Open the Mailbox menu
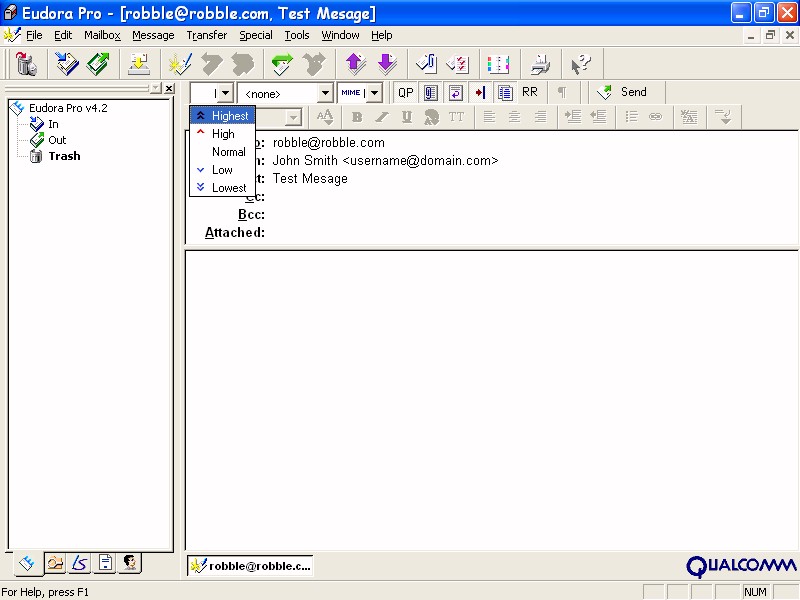The width and height of the screenshot is (800, 600). 102,35
